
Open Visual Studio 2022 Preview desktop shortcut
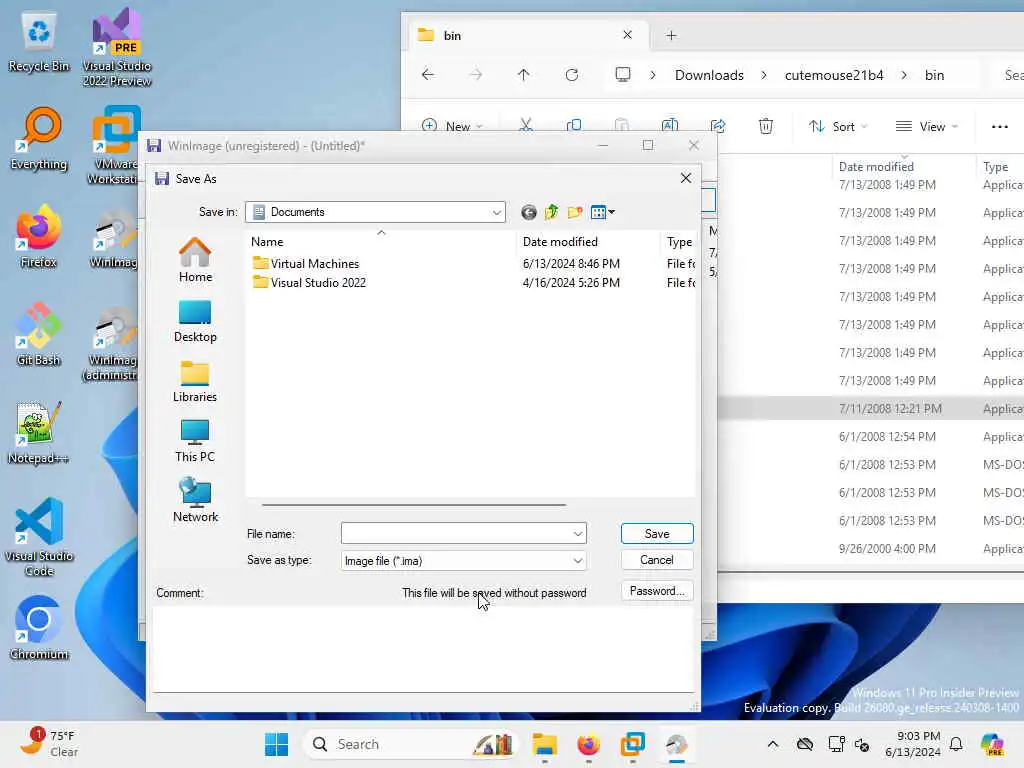[117, 48]
